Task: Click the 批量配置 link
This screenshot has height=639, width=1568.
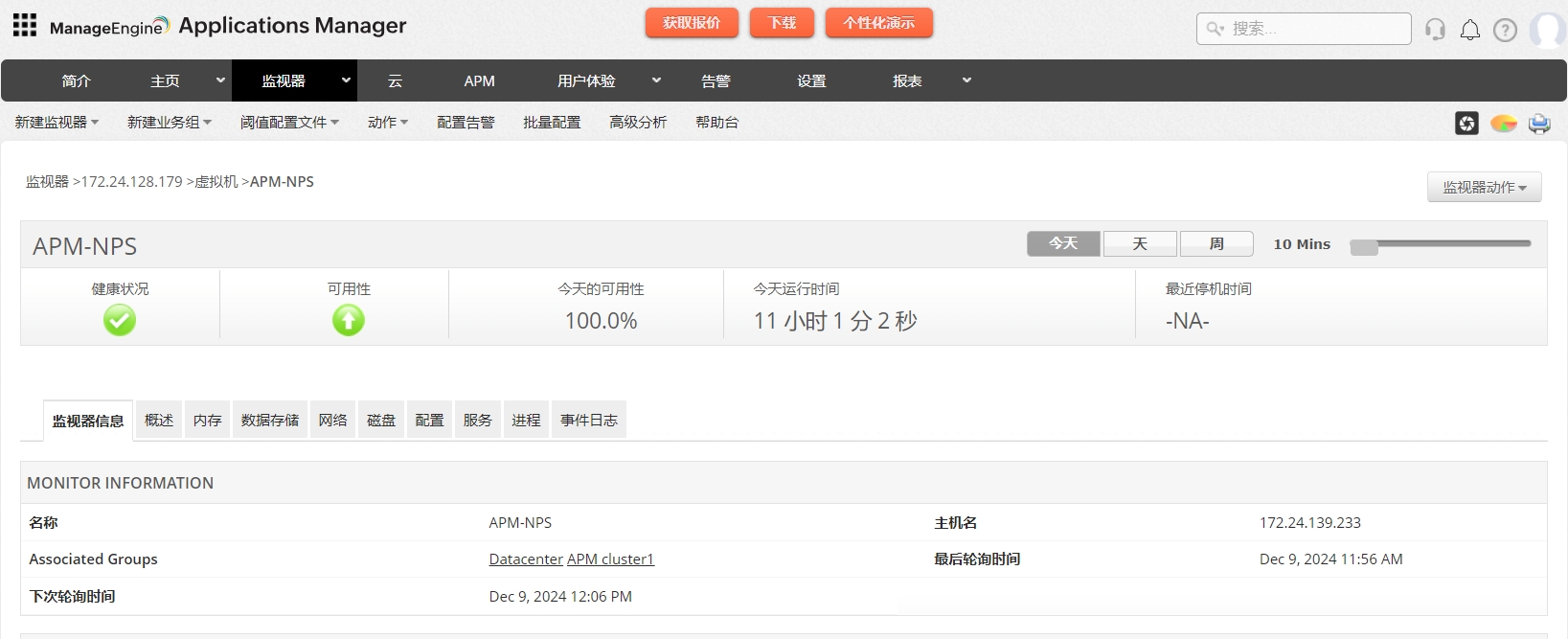Action: [x=552, y=123]
